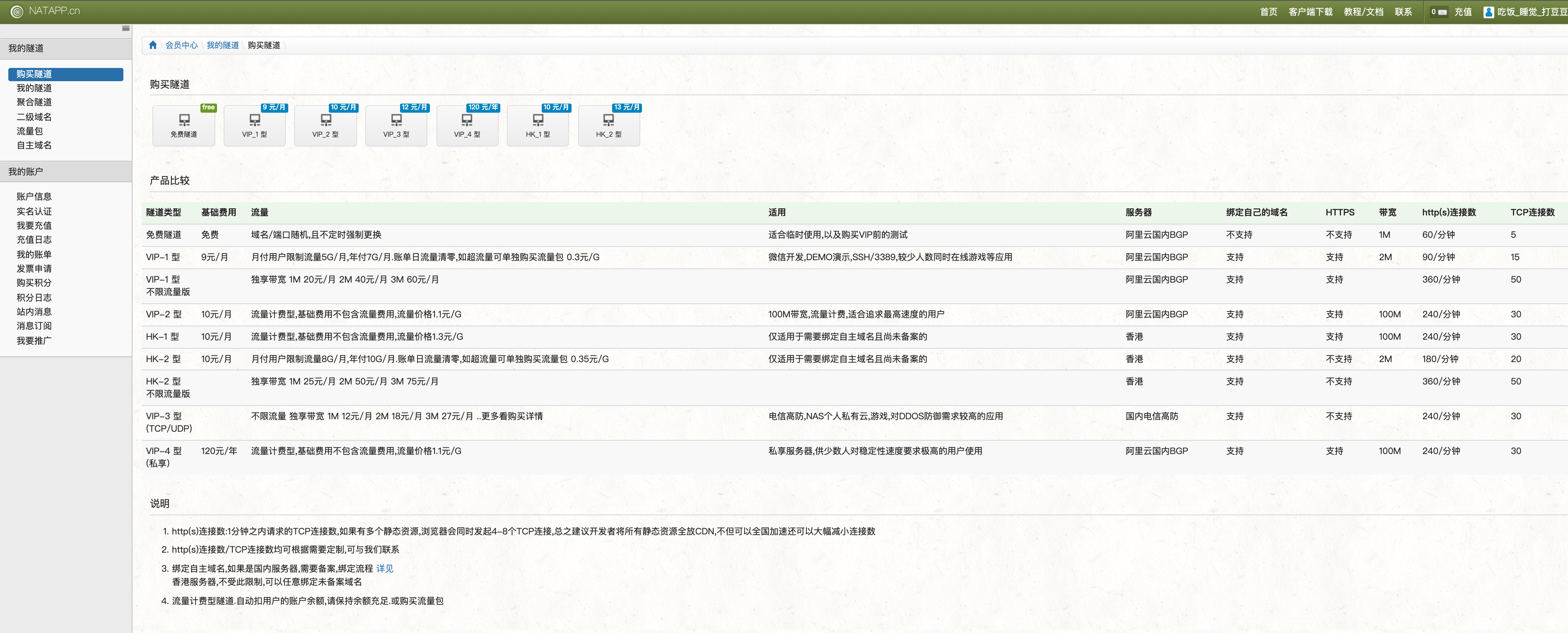Open 教程/文档 in the top navigation
Viewport: 1568px width, 633px height.
click(x=1363, y=12)
